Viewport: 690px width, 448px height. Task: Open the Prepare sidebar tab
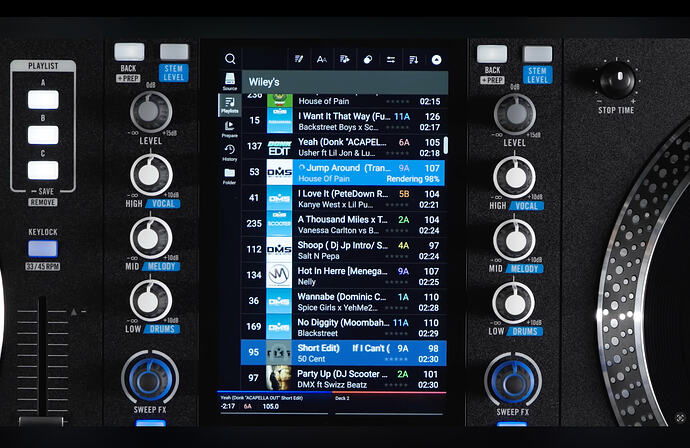tap(230, 129)
